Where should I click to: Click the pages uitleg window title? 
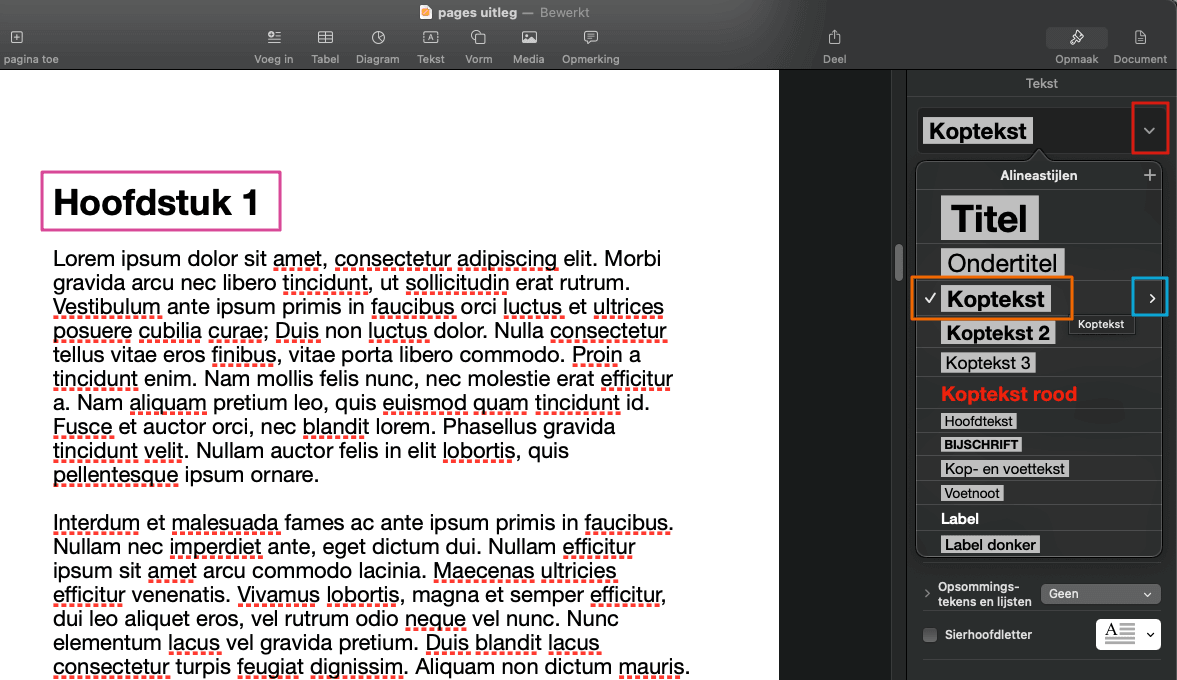point(477,12)
